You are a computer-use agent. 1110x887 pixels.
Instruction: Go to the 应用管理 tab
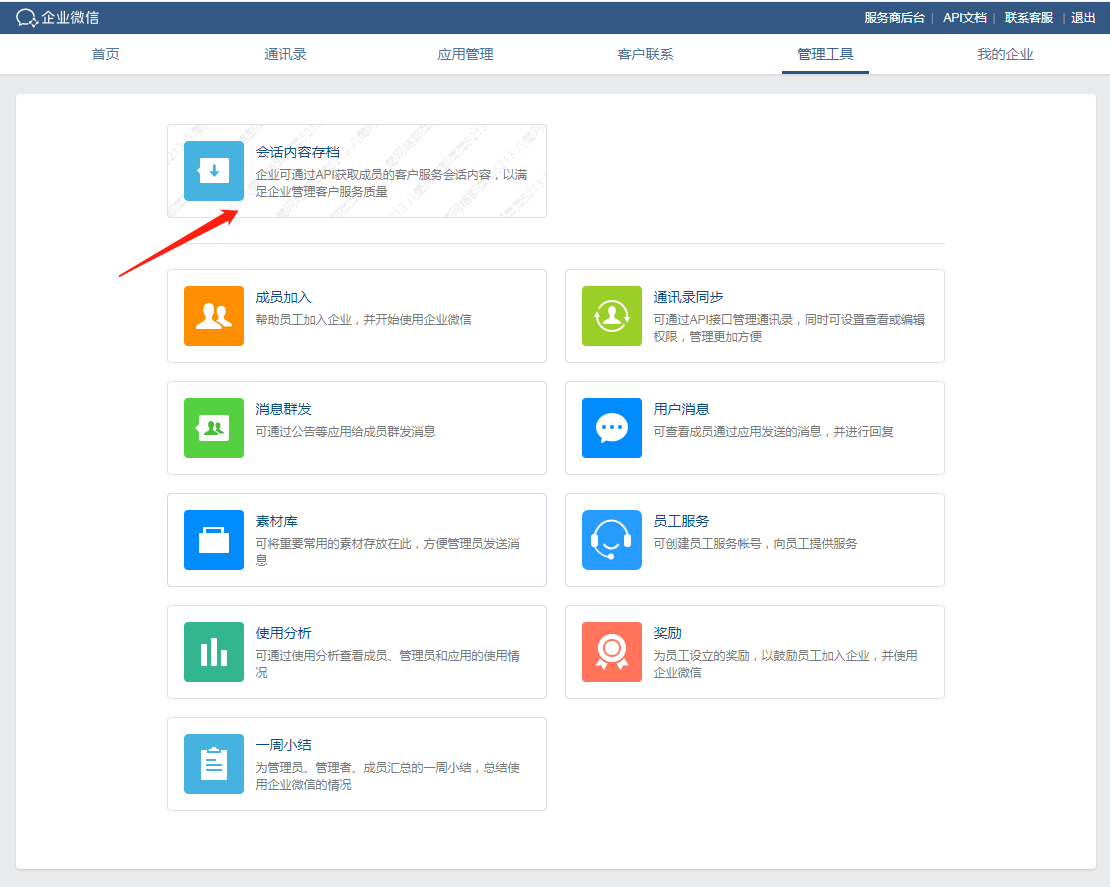click(465, 54)
